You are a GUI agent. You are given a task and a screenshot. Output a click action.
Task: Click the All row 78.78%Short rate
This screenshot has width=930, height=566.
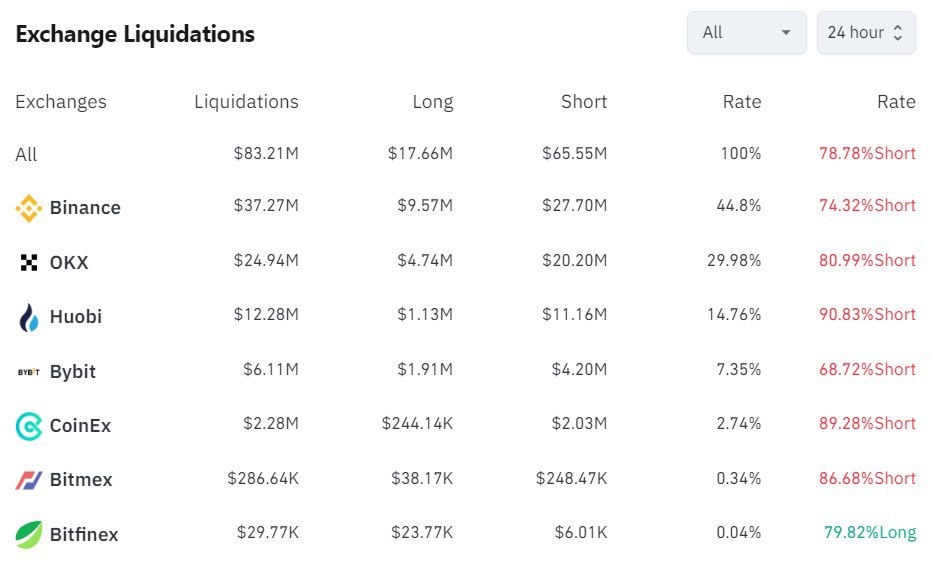867,154
